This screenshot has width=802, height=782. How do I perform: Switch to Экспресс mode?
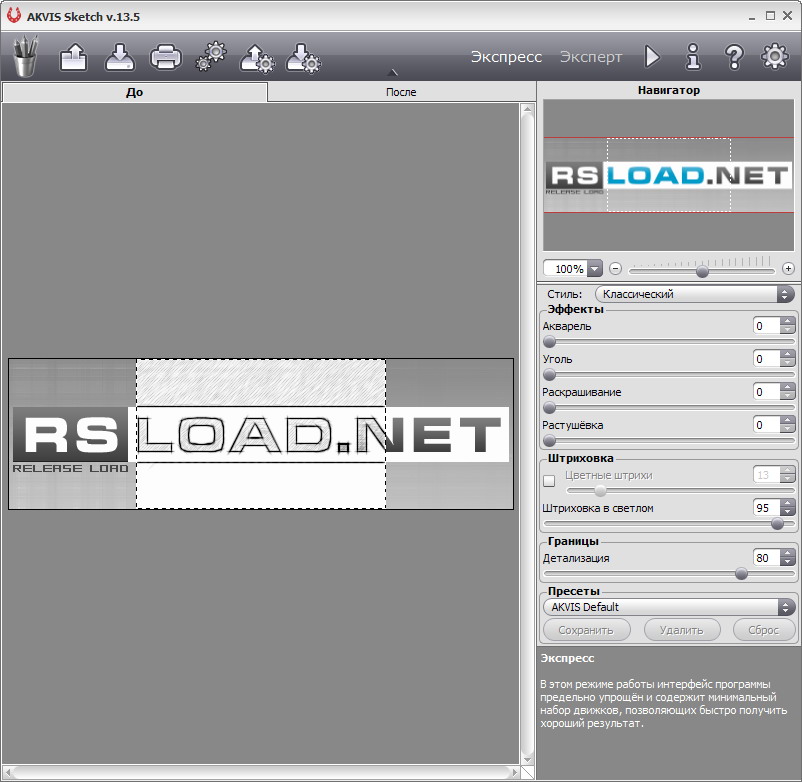coord(506,56)
